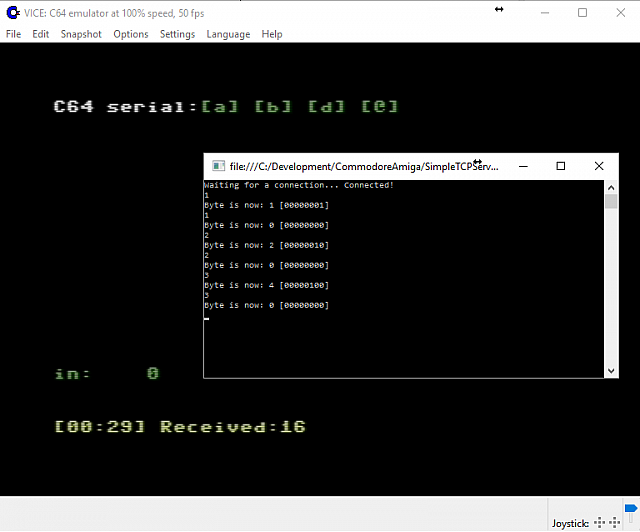The height and width of the screenshot is (532, 640).
Task: Open the Snapshot menu
Action: pos(81,34)
